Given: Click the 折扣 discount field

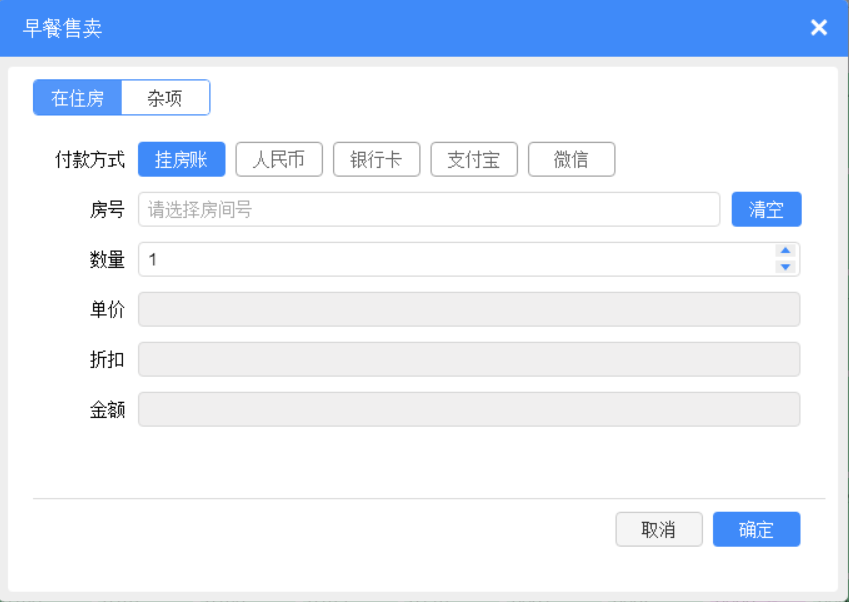Looking at the screenshot, I should point(469,359).
